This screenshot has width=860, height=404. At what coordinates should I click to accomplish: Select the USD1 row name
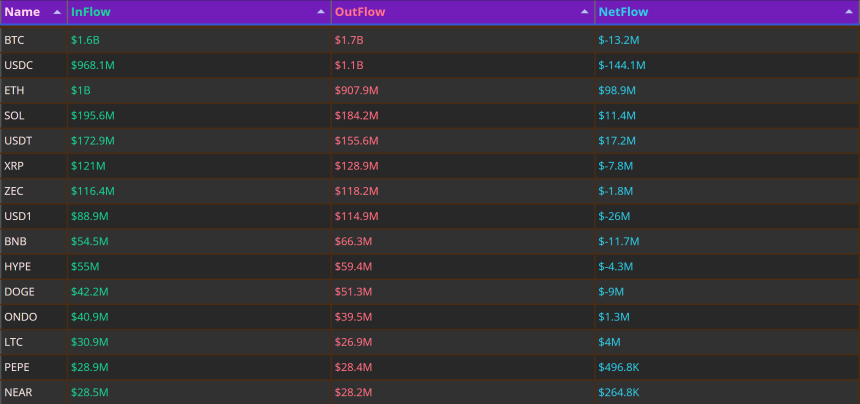pyautogui.click(x=18, y=217)
